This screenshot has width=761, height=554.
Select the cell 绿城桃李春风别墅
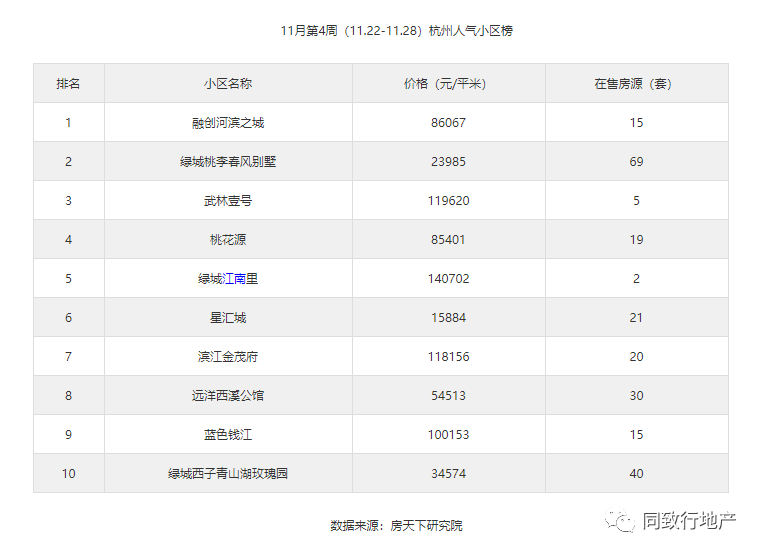228,162
